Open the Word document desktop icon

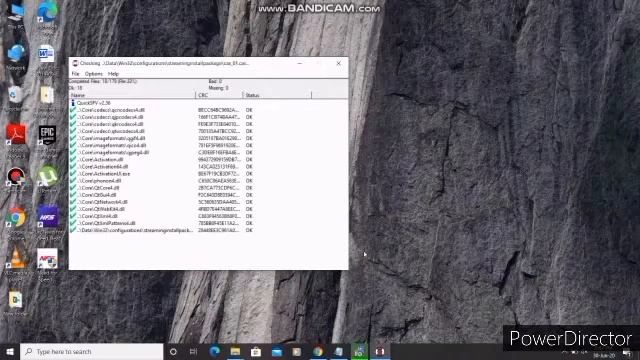point(46,54)
